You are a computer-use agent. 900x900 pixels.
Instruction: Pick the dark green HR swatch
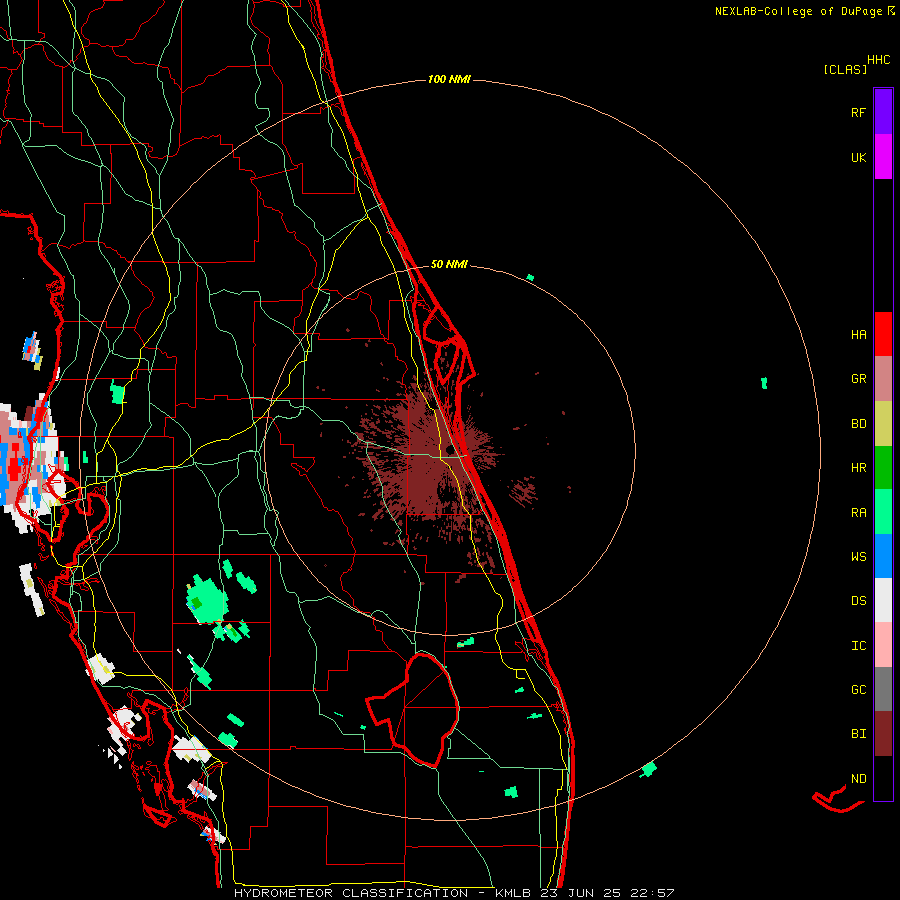point(883,467)
